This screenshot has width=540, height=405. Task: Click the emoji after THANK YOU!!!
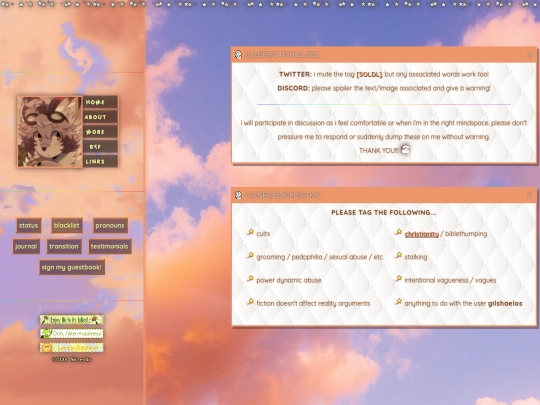pos(405,149)
